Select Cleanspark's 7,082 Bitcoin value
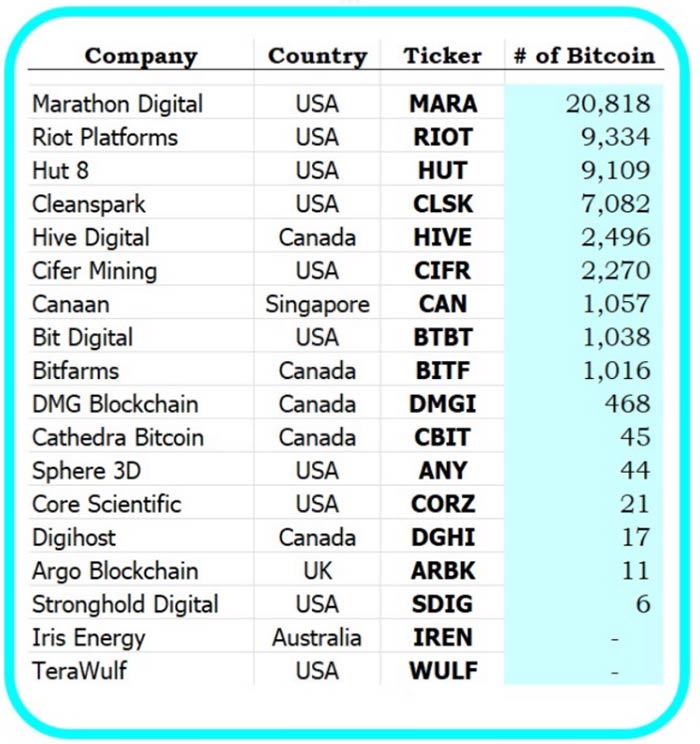700x744 pixels. [616, 204]
